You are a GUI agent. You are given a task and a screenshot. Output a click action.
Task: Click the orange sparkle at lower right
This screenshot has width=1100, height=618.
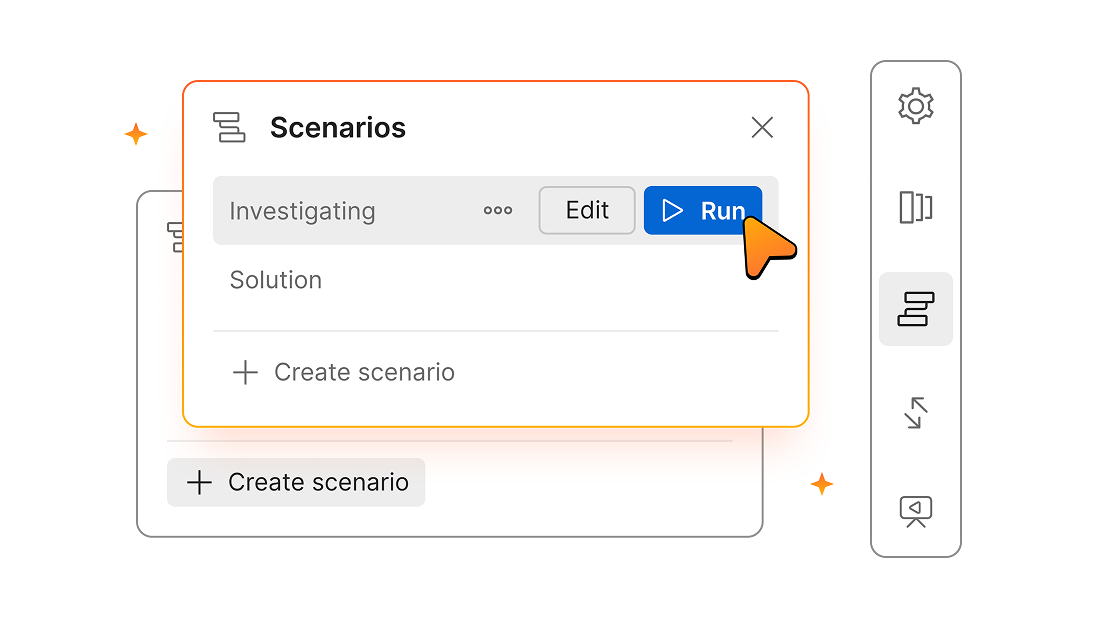822,484
